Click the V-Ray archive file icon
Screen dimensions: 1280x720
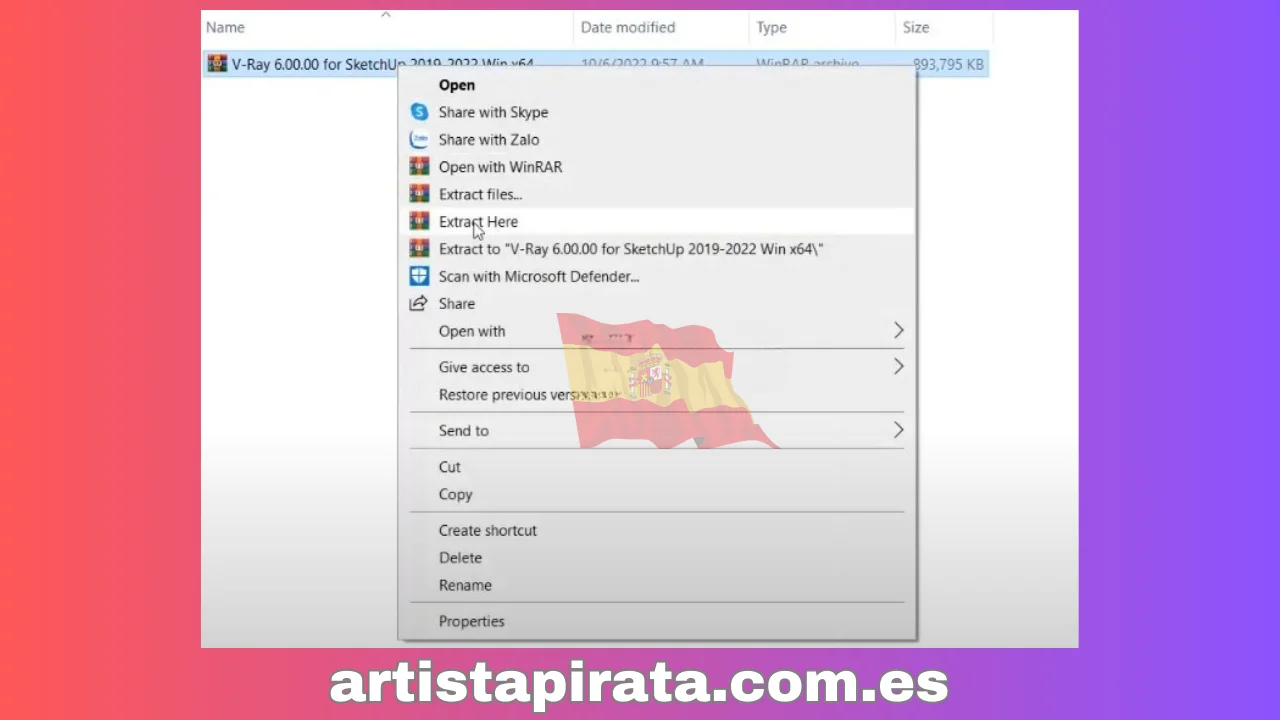217,64
